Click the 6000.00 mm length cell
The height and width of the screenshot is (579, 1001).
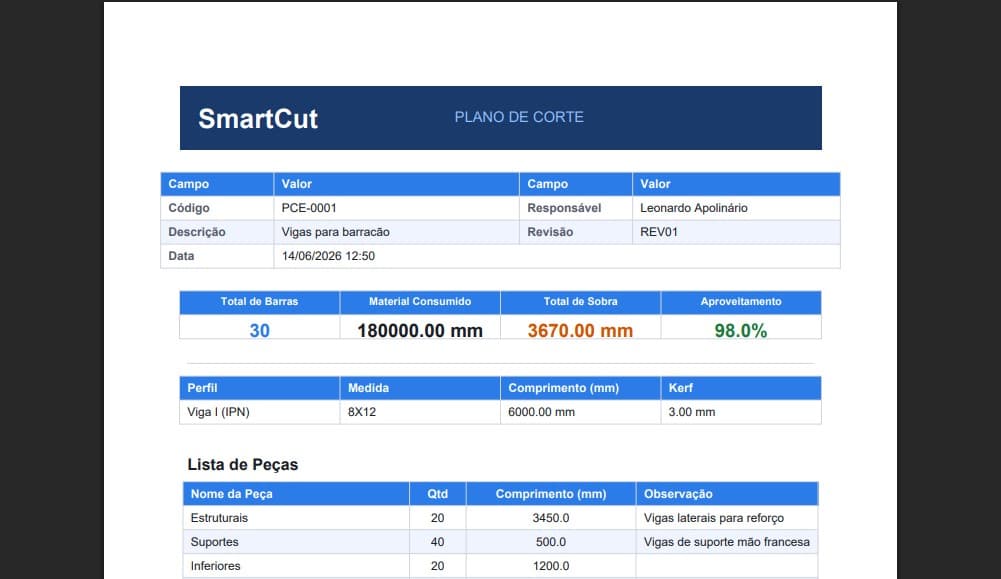point(541,412)
